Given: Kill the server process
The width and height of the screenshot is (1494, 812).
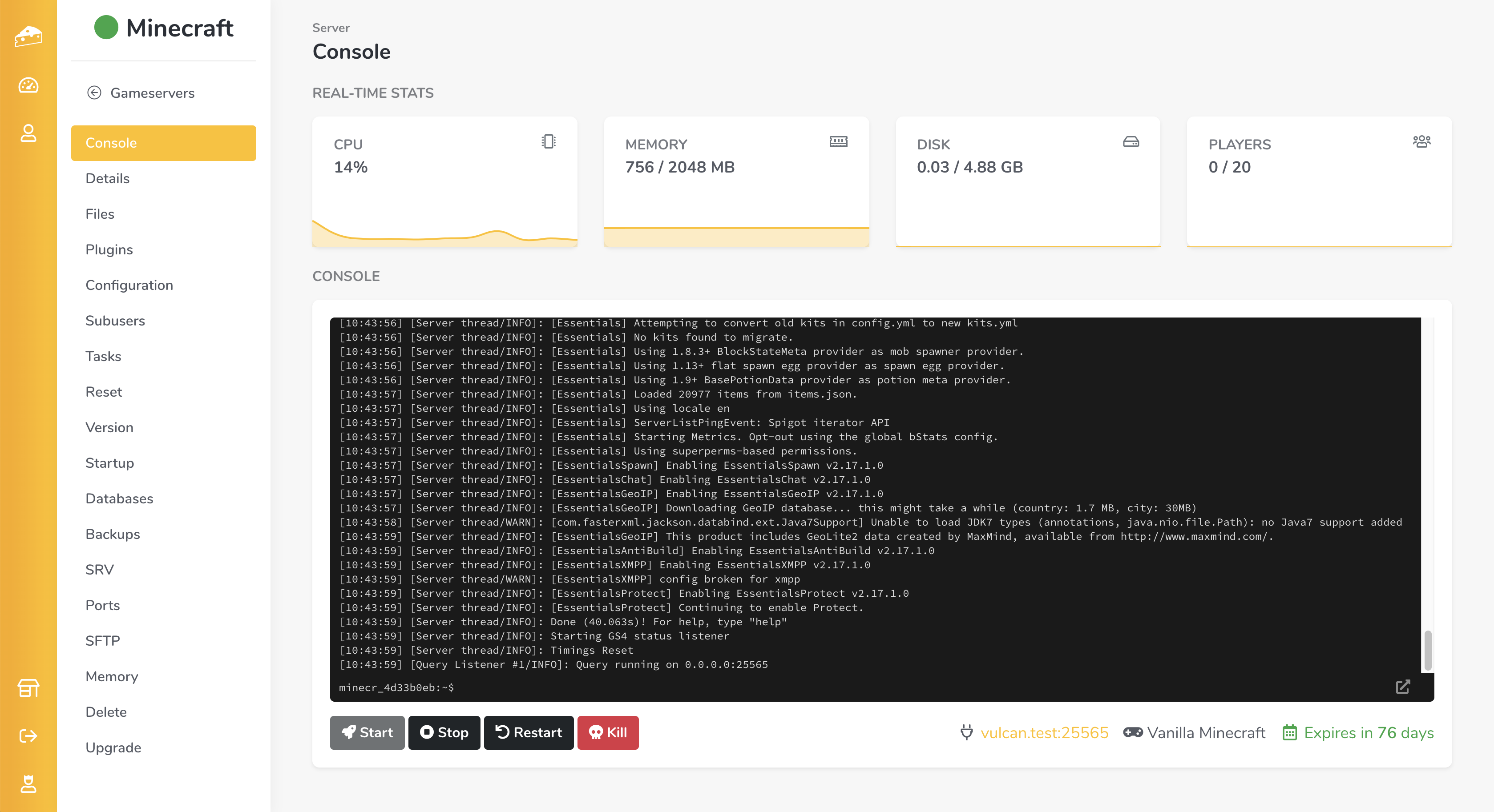Looking at the screenshot, I should [607, 732].
